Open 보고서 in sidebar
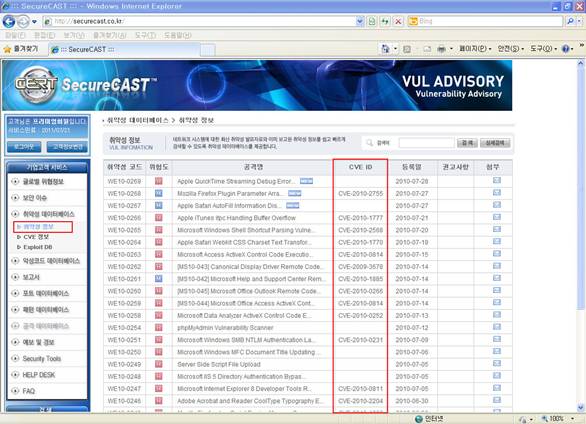 tap(31, 277)
